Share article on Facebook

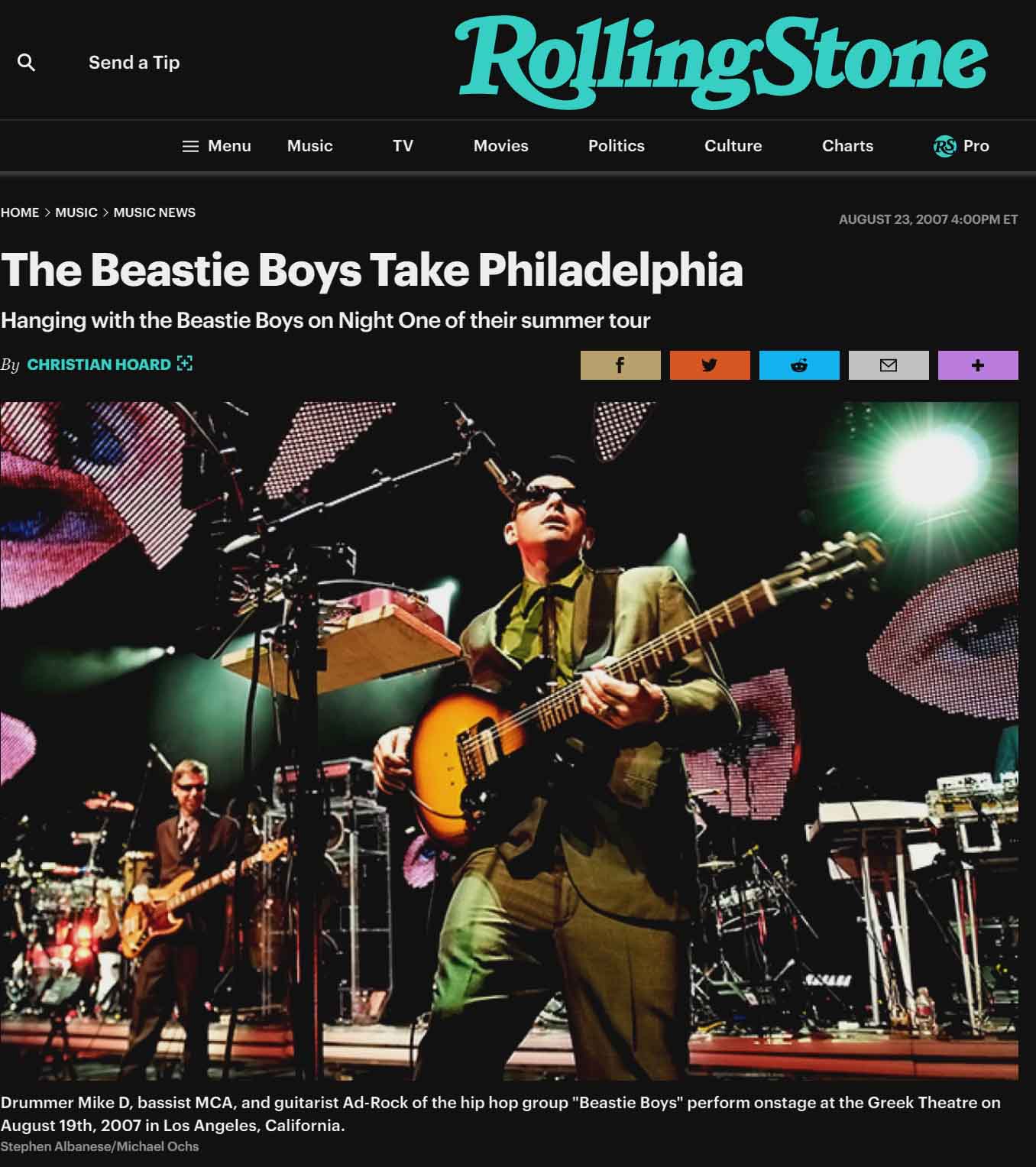click(620, 365)
